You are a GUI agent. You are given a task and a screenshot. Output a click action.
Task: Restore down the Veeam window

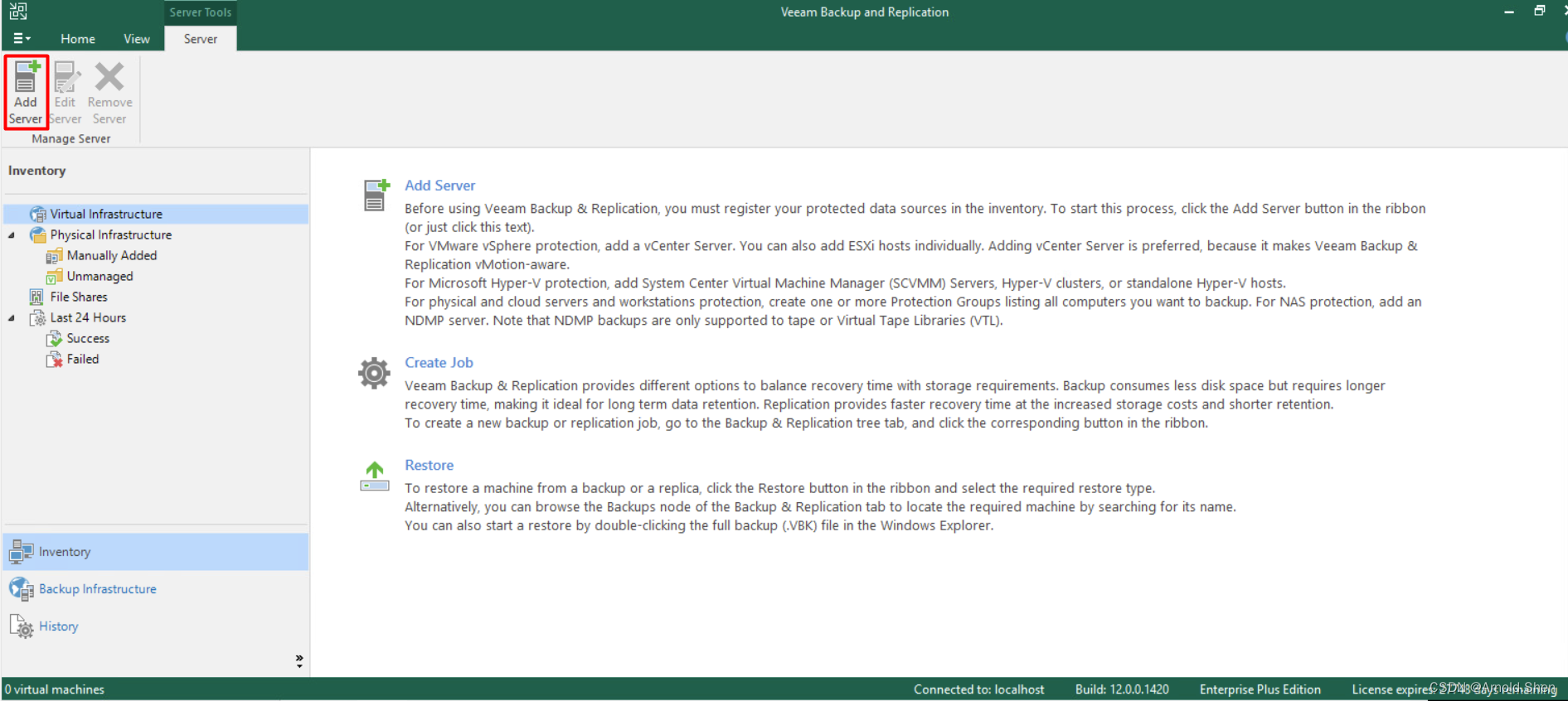pyautogui.click(x=1539, y=11)
